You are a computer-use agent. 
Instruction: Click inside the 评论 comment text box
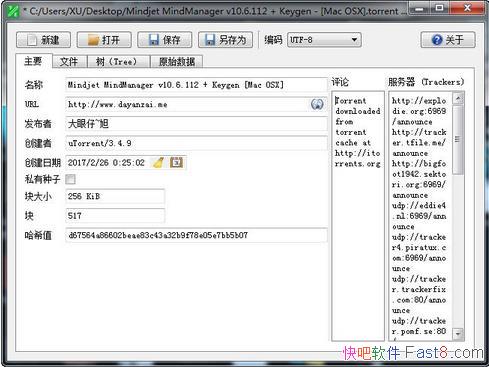(x=358, y=216)
